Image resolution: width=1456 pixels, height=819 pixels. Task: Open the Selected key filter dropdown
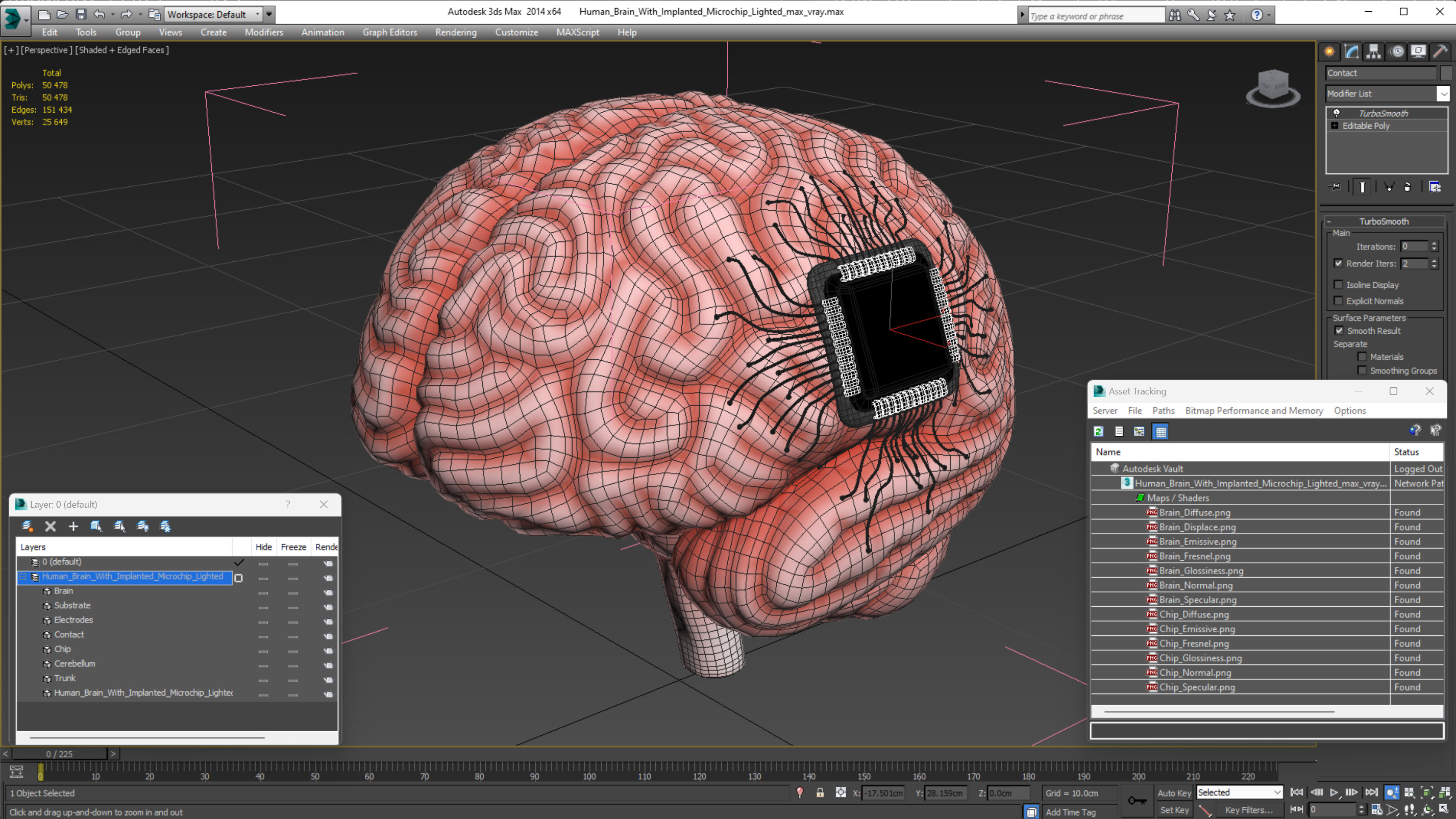click(1276, 793)
